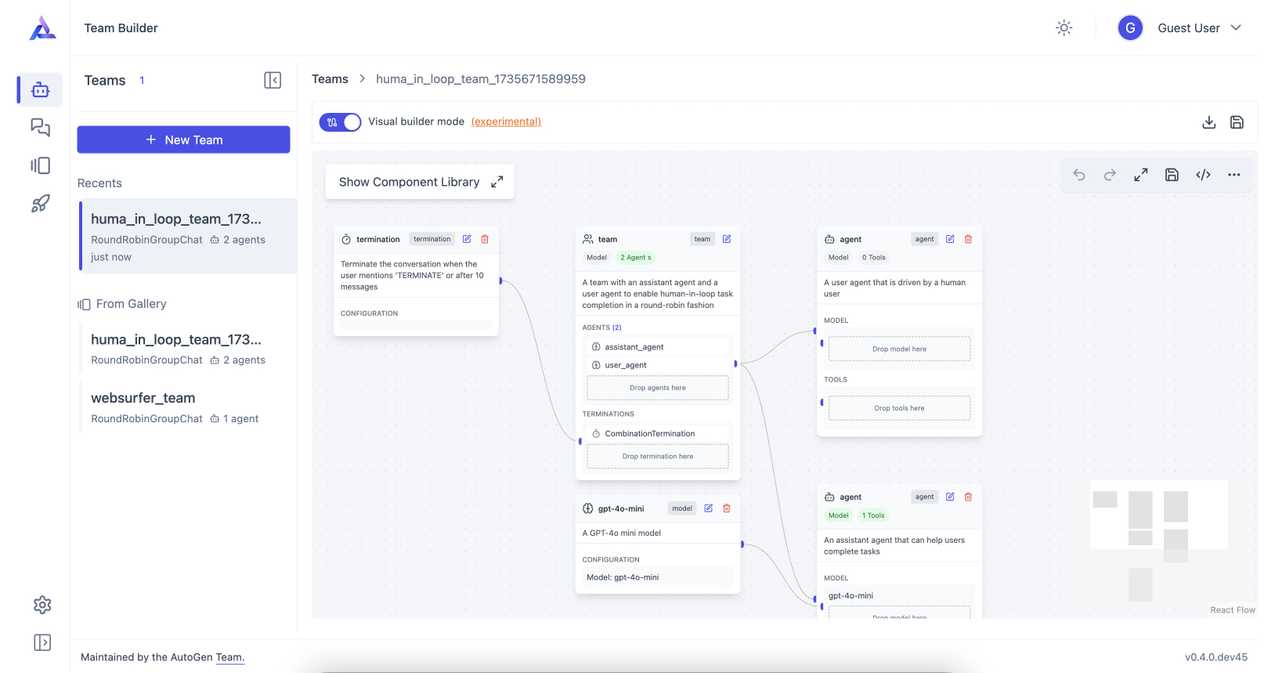This screenshot has height=673, width=1275.
Task: Open the experimental link
Action: 506,122
